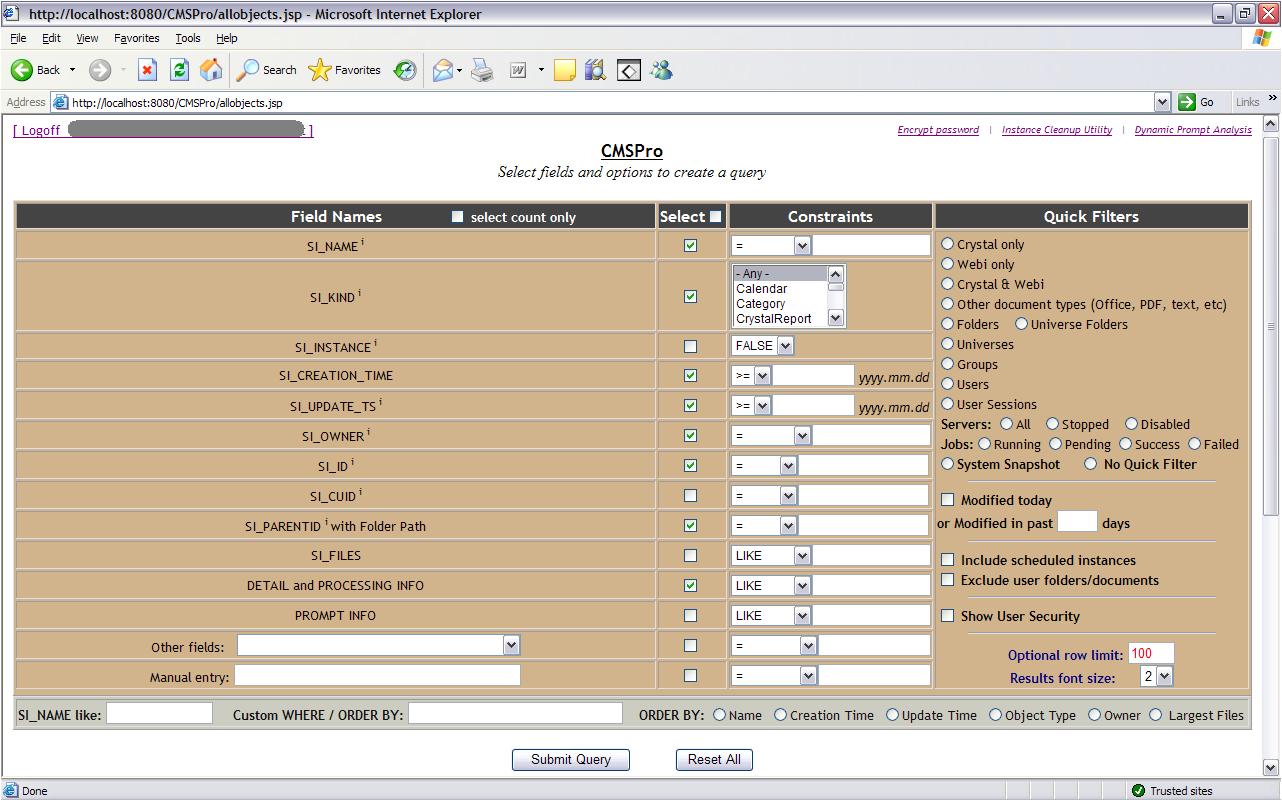The height and width of the screenshot is (802, 1282).
Task: Open Instance Cleanup Utility link
Action: tap(1057, 130)
